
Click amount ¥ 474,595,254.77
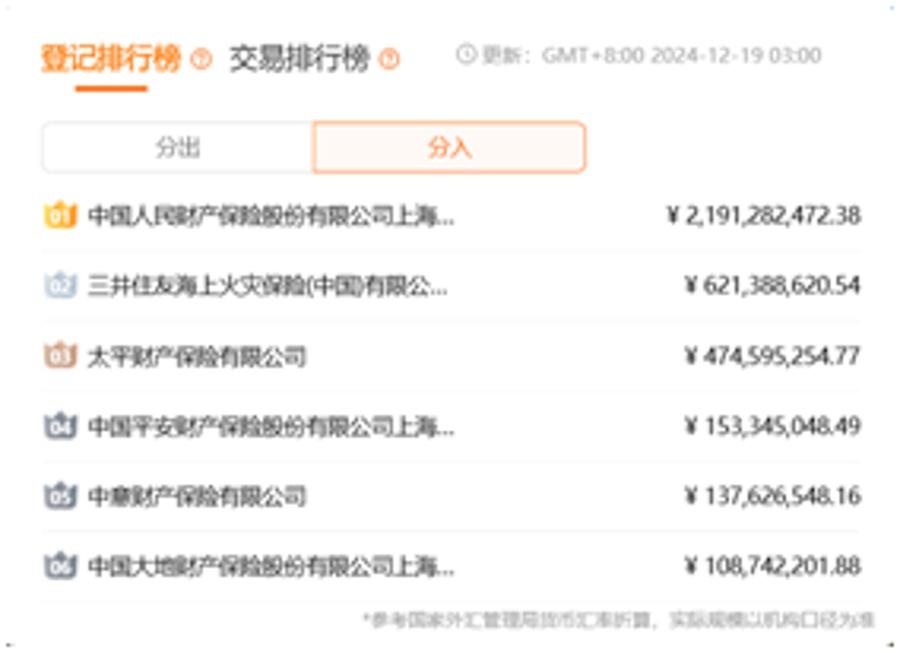click(x=773, y=356)
